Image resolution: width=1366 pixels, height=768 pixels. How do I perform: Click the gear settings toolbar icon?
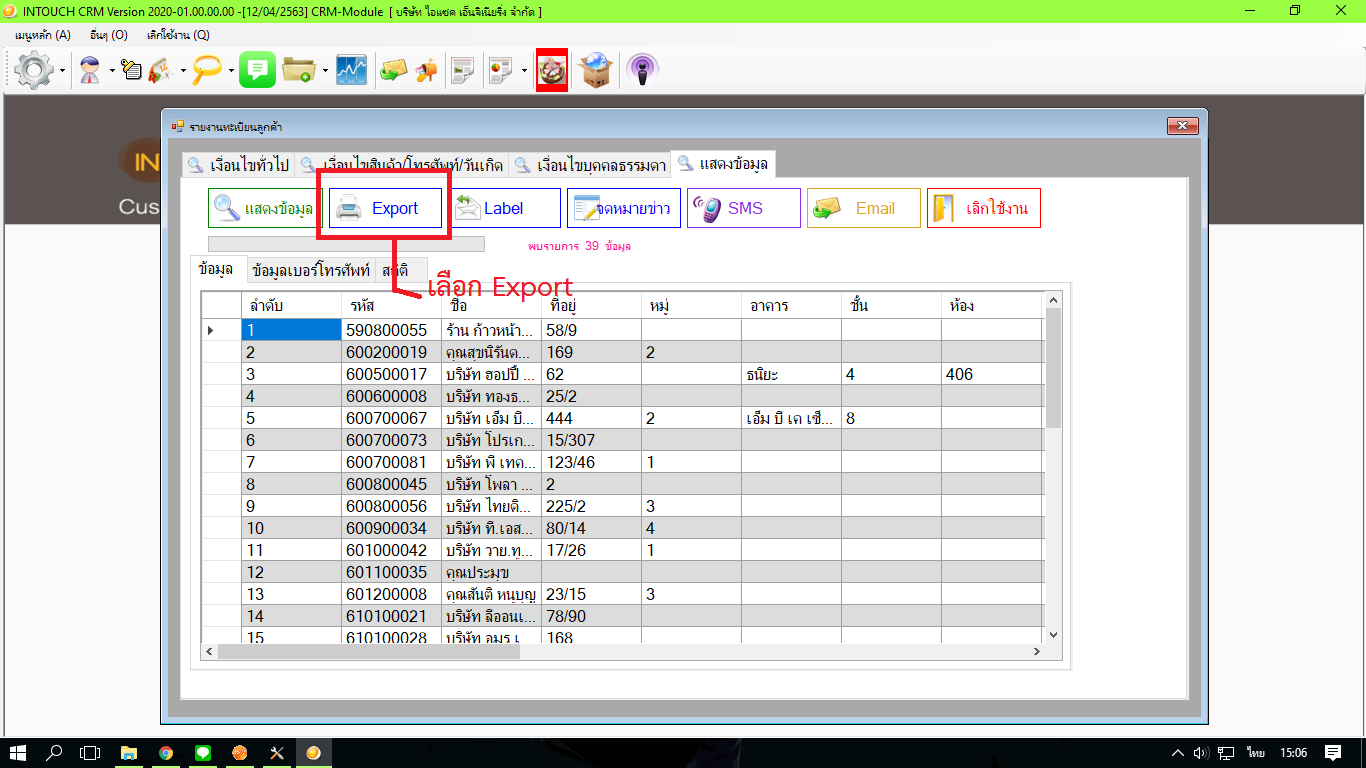[33, 71]
